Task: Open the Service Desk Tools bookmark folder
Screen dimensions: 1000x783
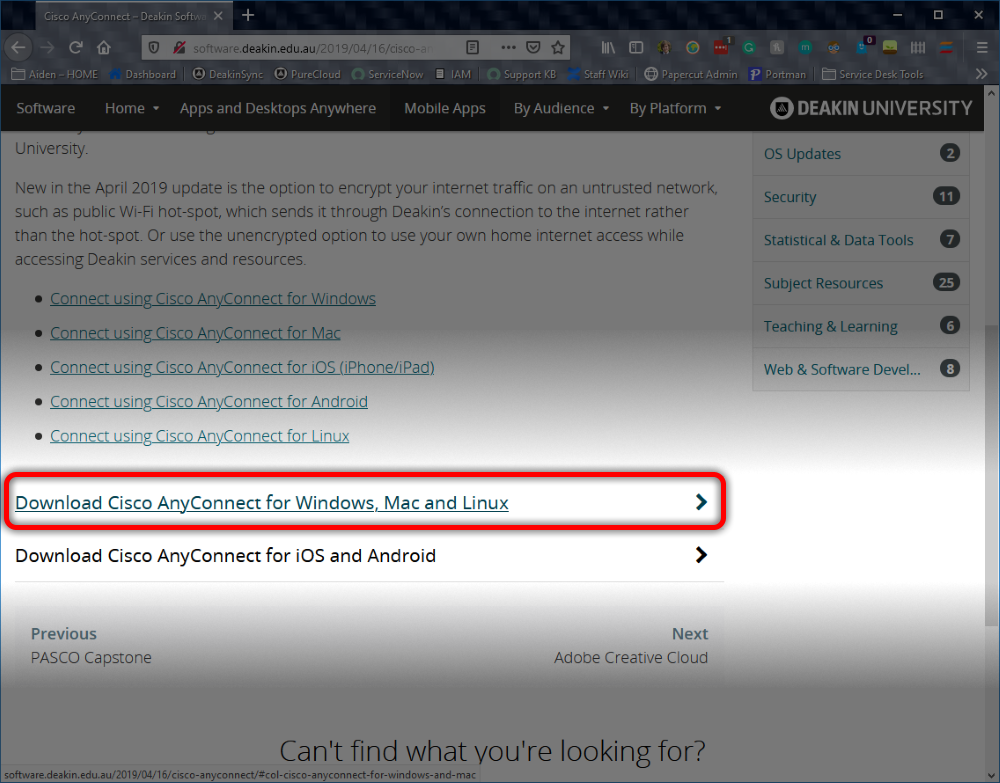Action: click(x=872, y=74)
